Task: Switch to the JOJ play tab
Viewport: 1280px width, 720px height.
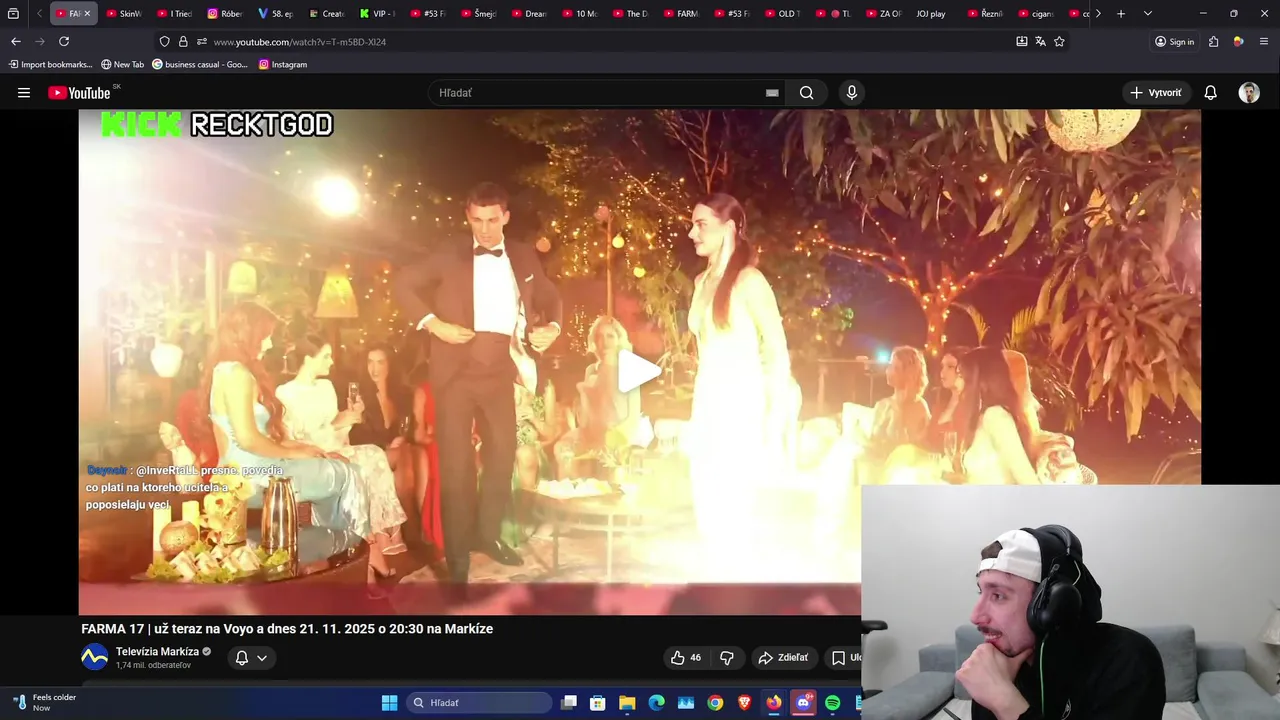Action: 930,14
